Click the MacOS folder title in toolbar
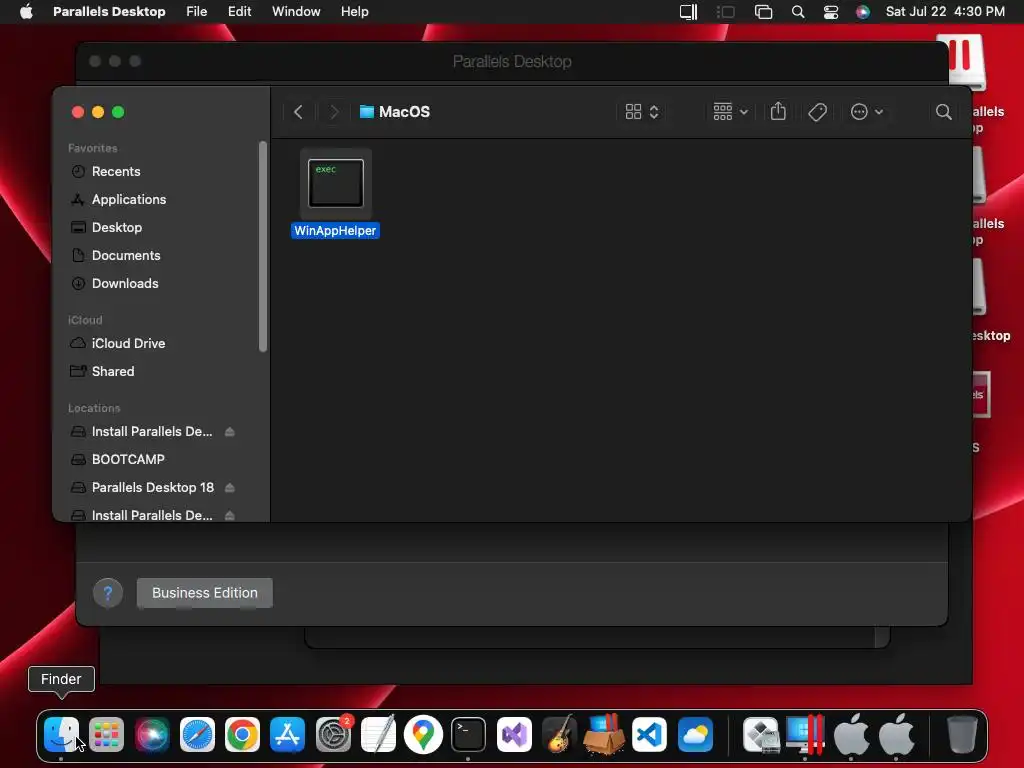Viewport: 1024px width, 768px height. coord(395,112)
